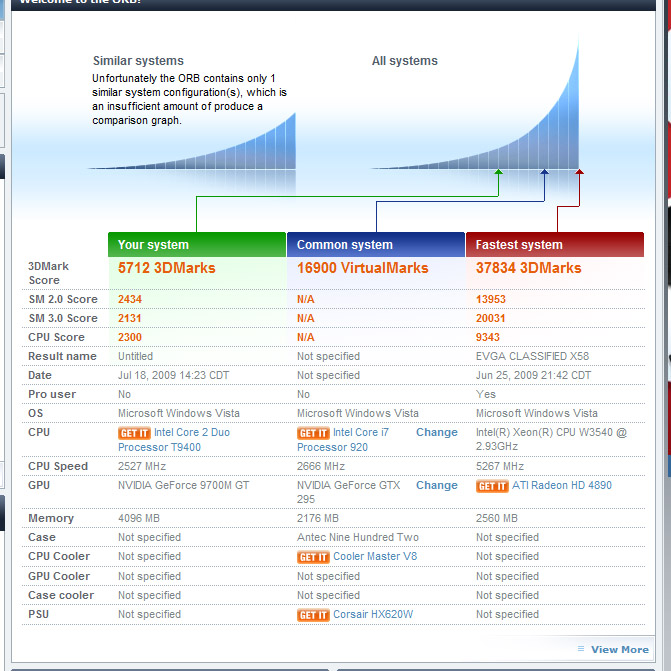Click CPU Speed value 5267 MHz

coord(500,466)
